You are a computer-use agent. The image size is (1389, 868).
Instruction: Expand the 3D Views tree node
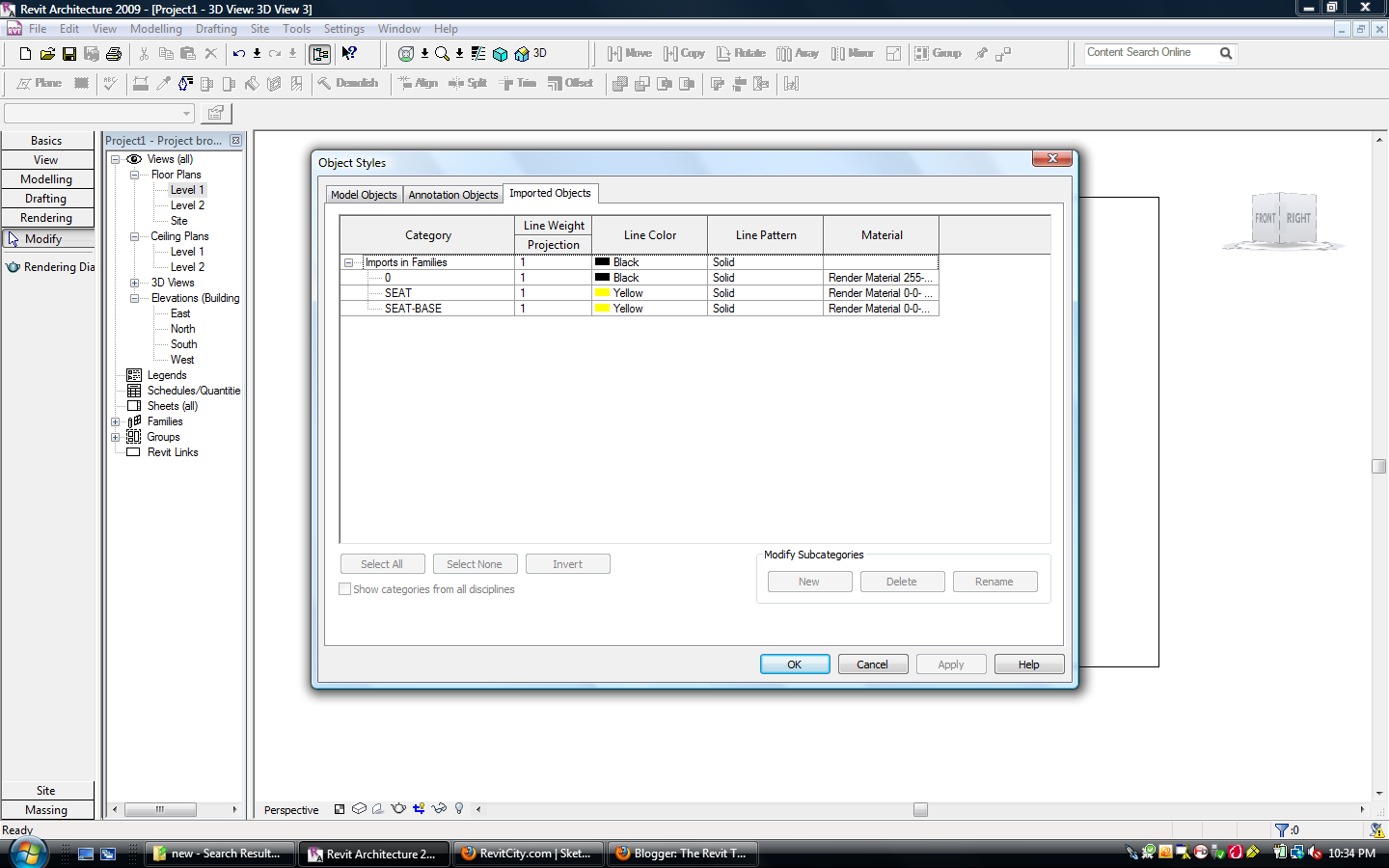click(x=134, y=283)
